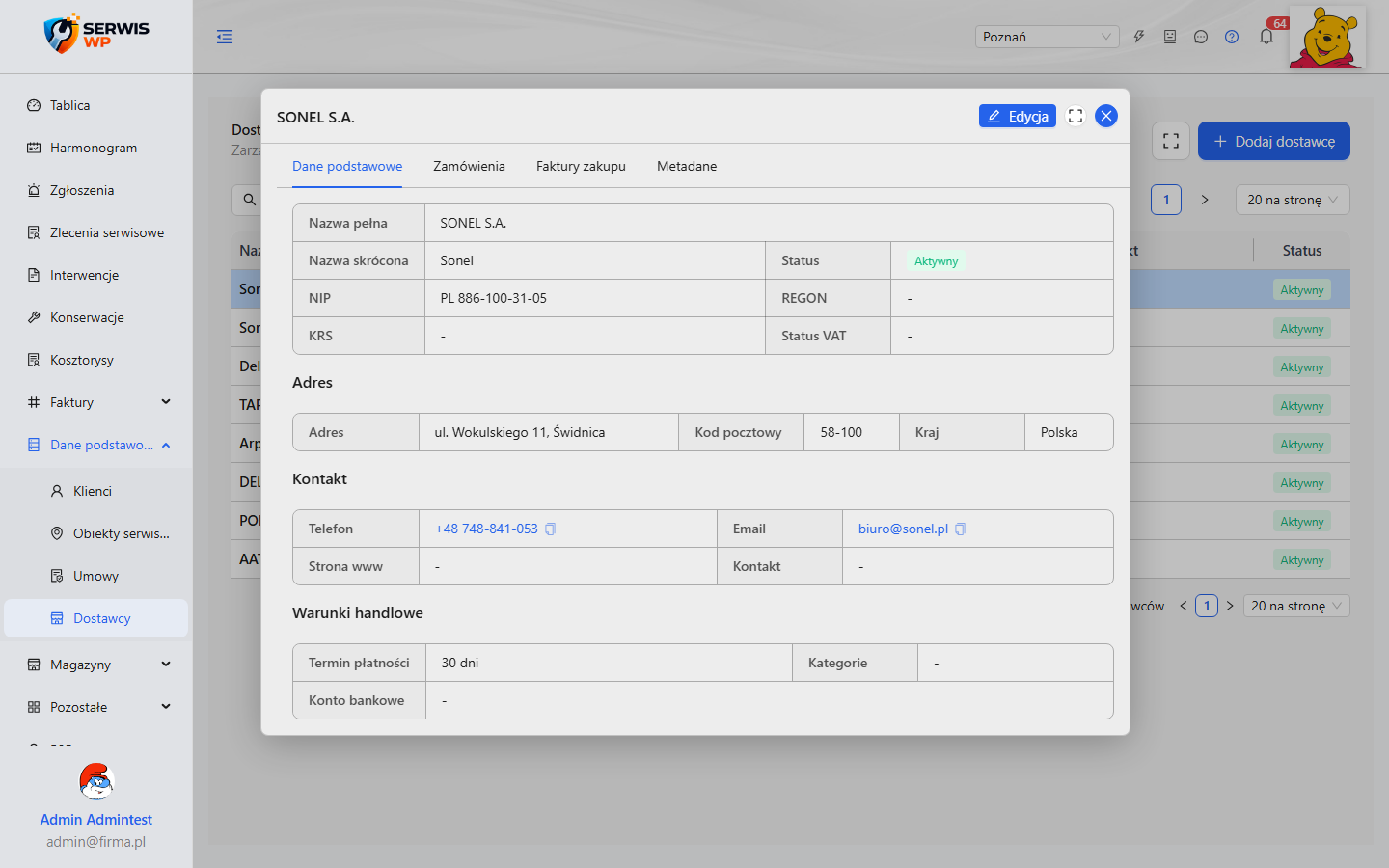Go to previous page in bottom pagination
The width and height of the screenshot is (1389, 868).
[1184, 606]
